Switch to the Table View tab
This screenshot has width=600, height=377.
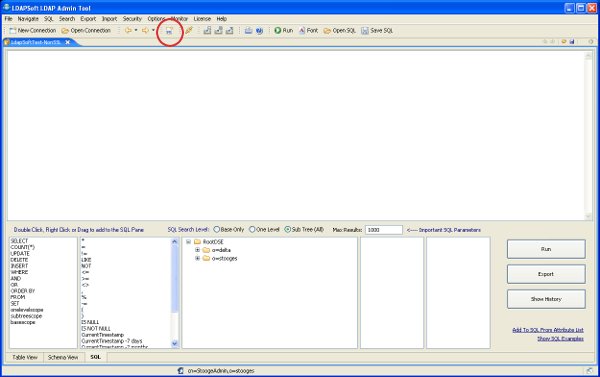[25, 357]
